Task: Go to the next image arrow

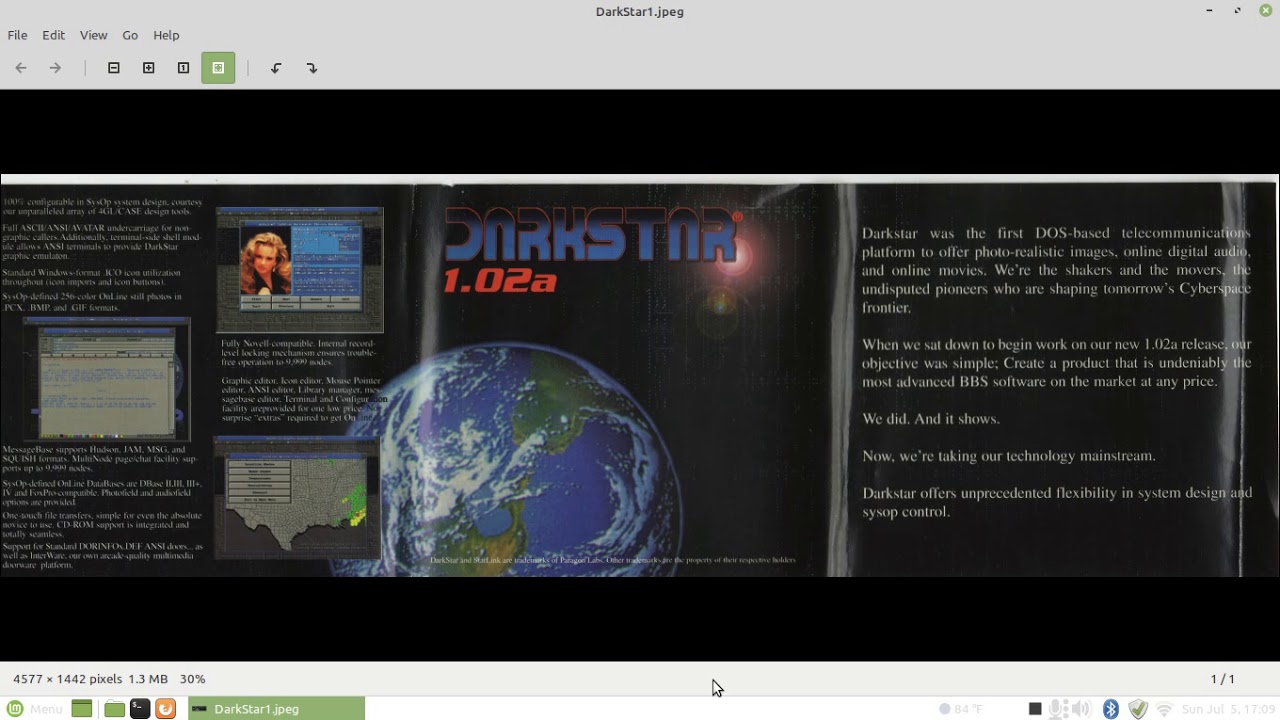Action: click(x=56, y=68)
